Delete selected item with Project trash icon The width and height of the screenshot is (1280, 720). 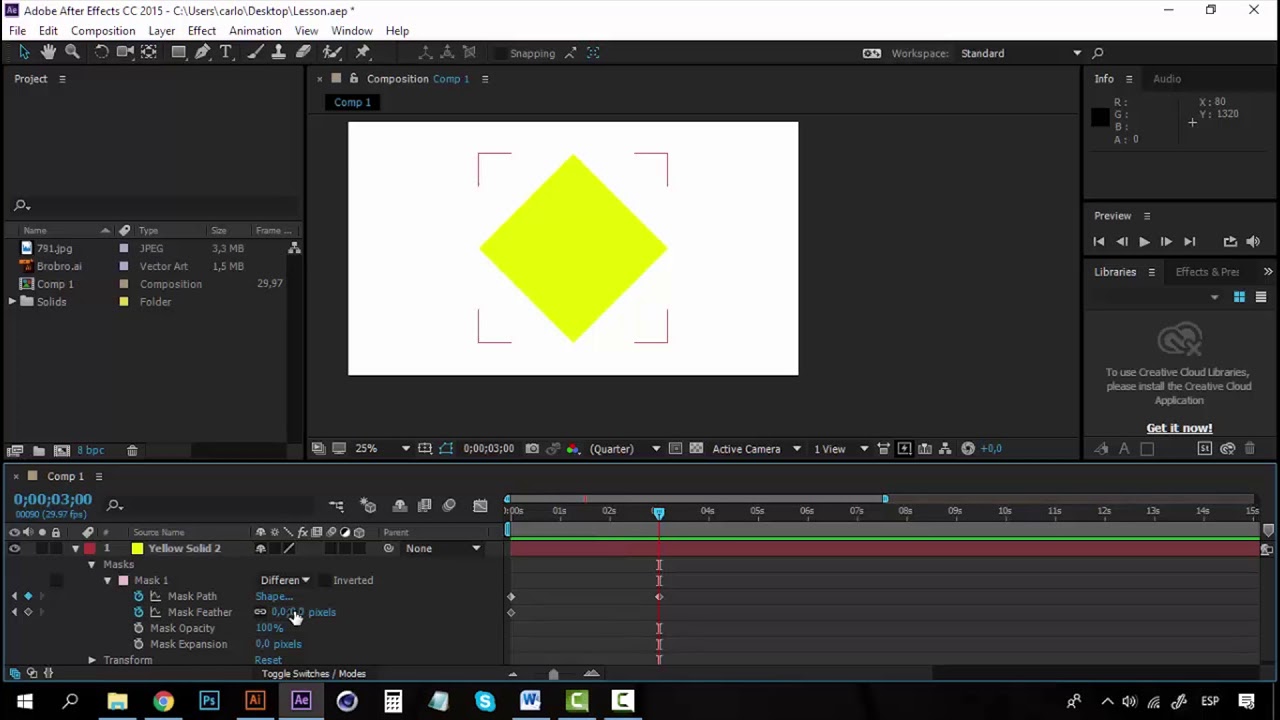[132, 451]
